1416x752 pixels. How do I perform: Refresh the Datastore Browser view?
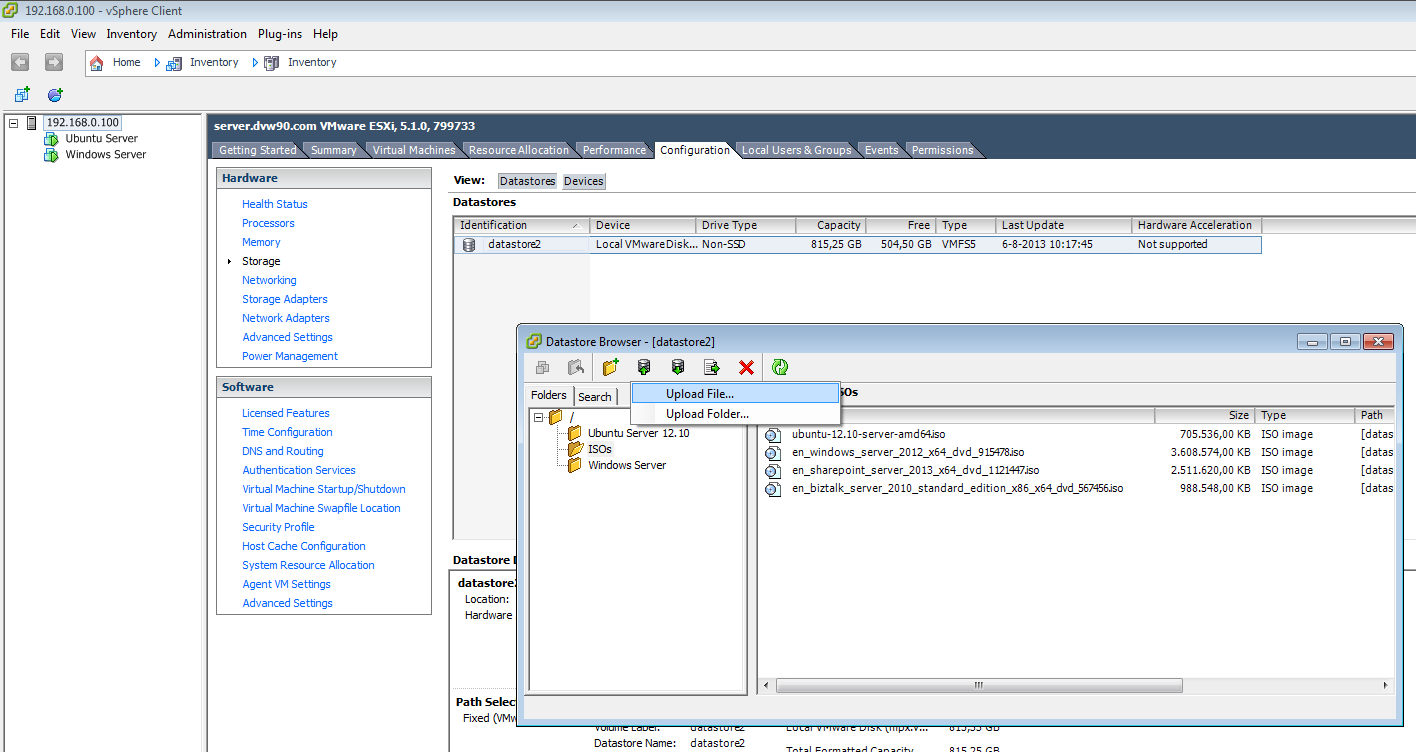(780, 367)
